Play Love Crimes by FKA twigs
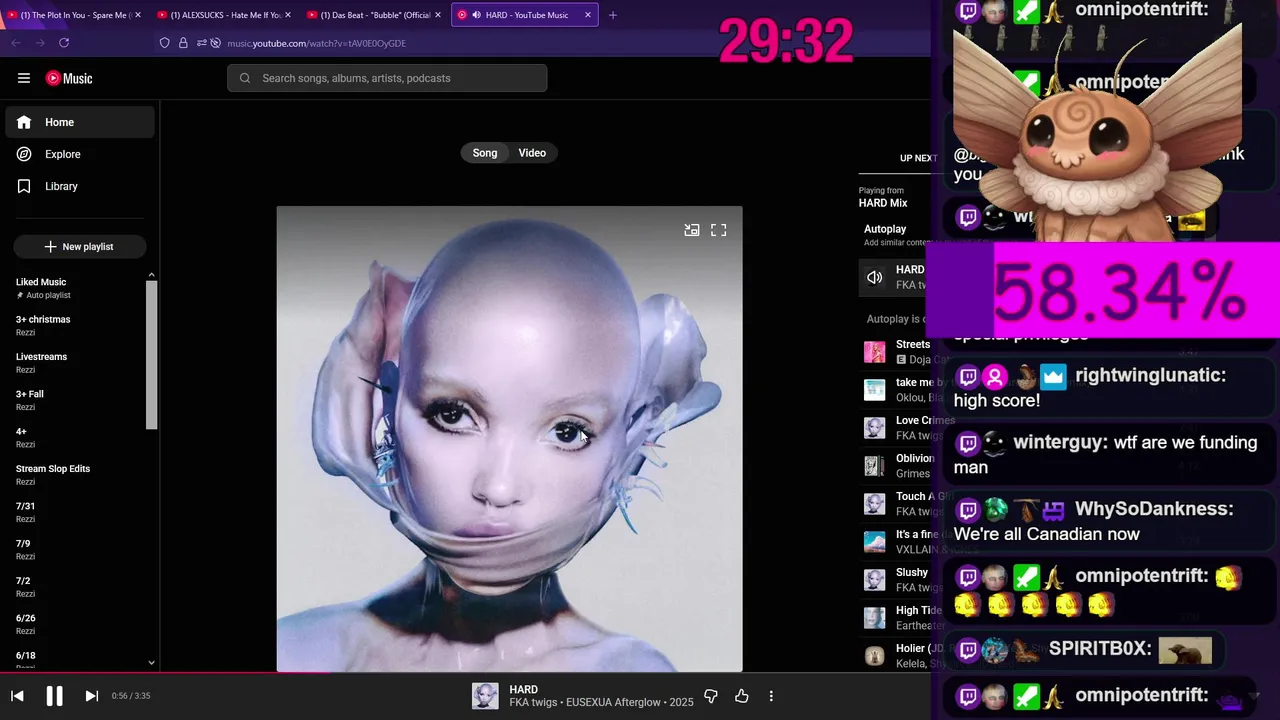This screenshot has width=1280, height=720. [896, 428]
